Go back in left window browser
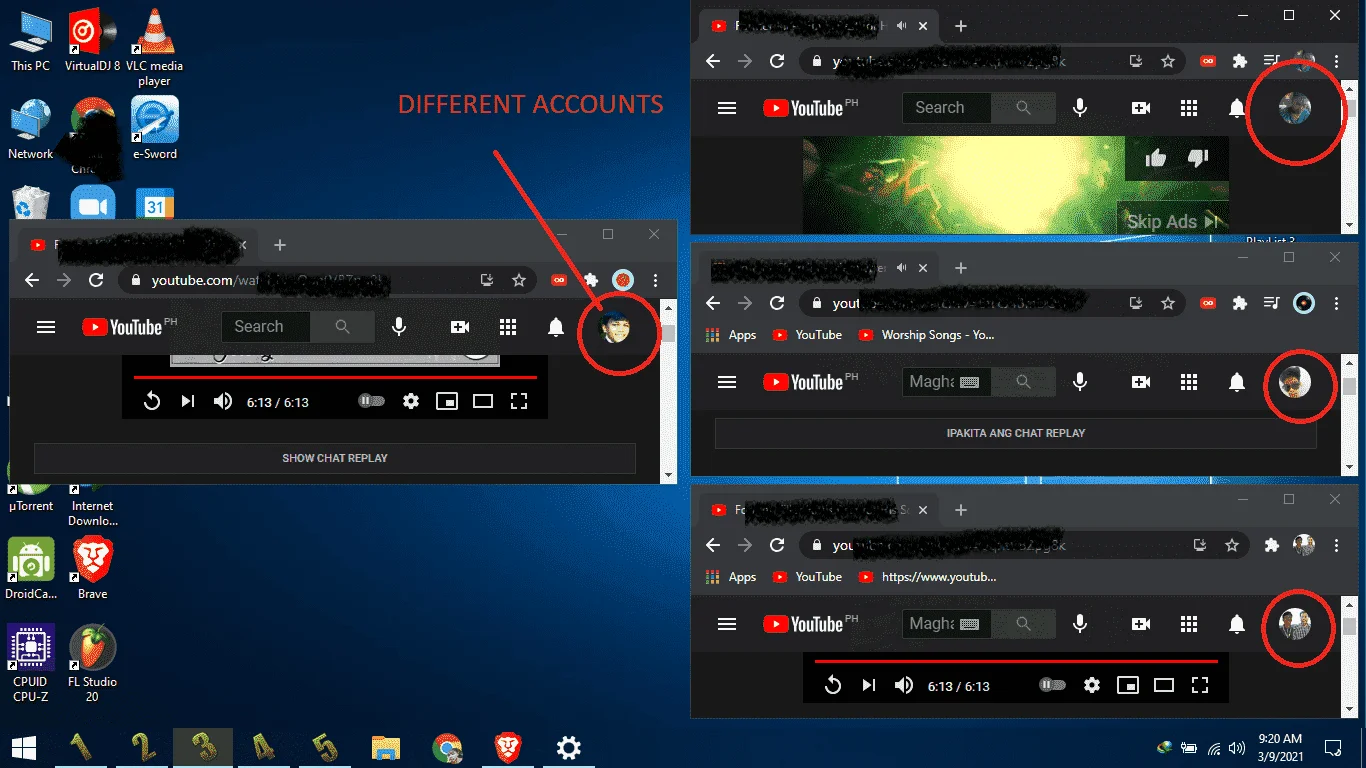 (x=32, y=281)
